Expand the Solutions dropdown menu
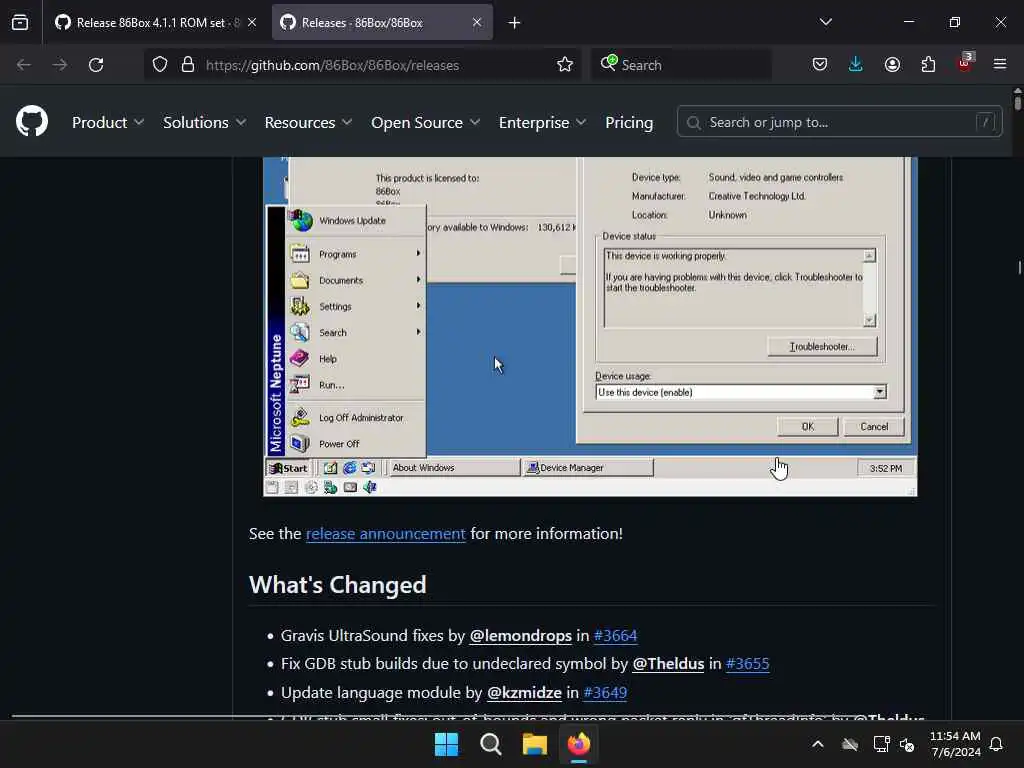 (x=204, y=122)
